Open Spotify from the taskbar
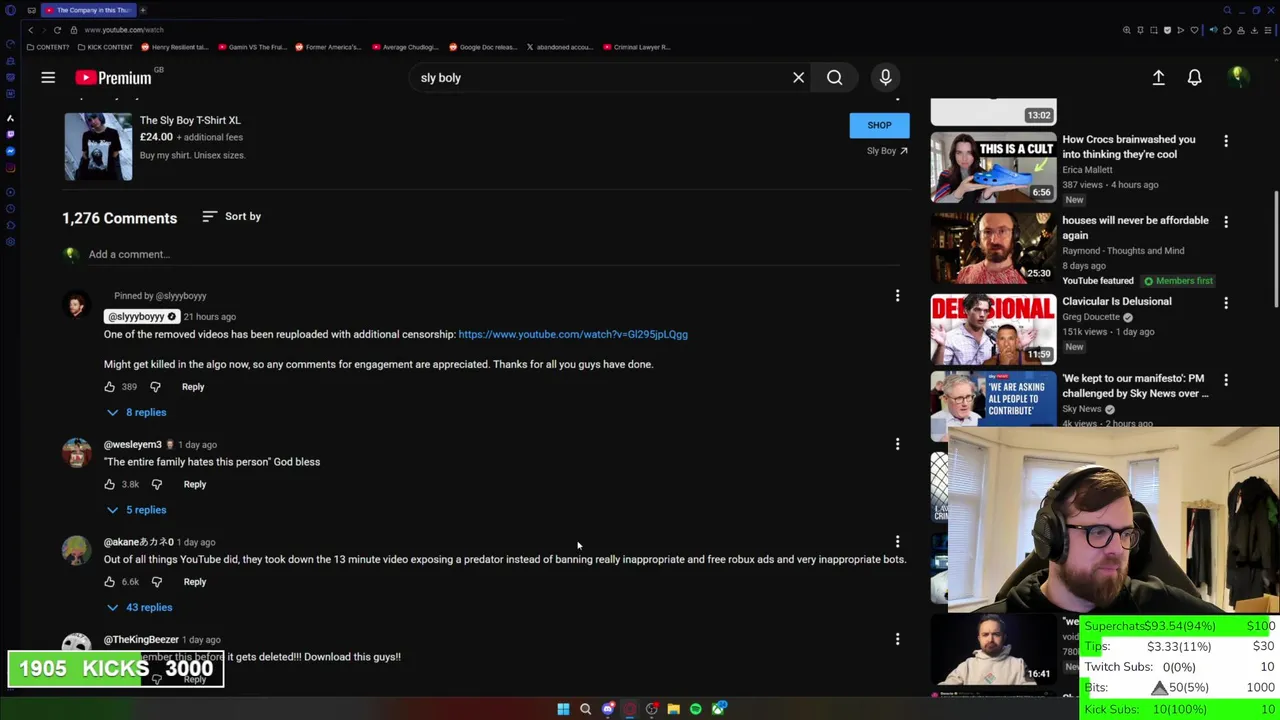The height and width of the screenshot is (720, 1280). 695,709
